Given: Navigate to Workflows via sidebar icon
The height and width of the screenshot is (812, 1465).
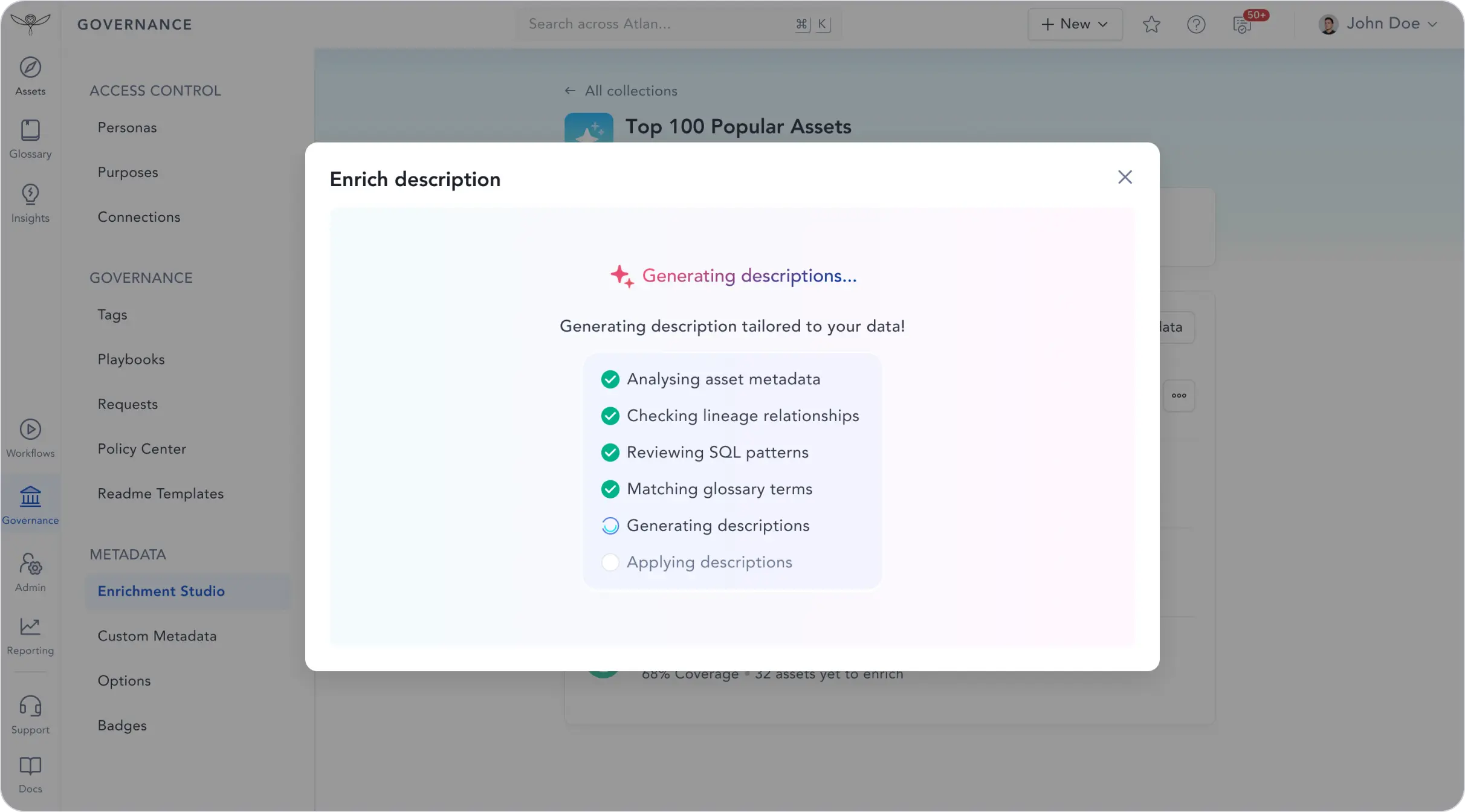Looking at the screenshot, I should (x=30, y=436).
